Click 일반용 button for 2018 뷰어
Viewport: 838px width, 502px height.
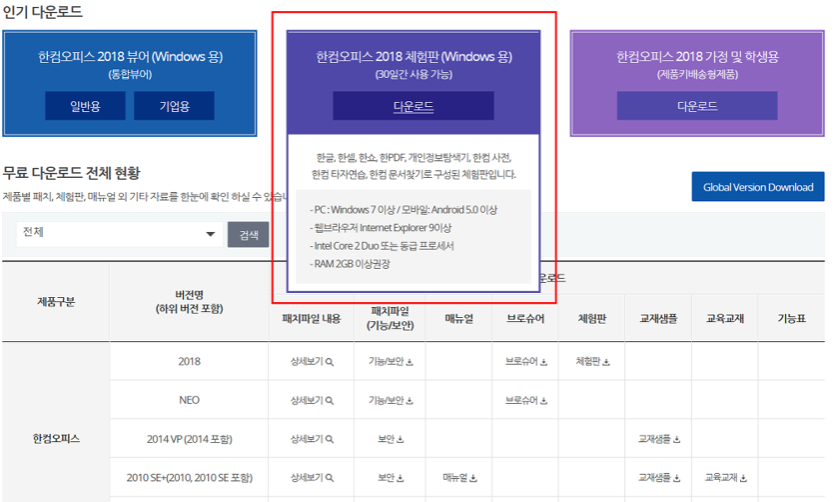tap(85, 106)
